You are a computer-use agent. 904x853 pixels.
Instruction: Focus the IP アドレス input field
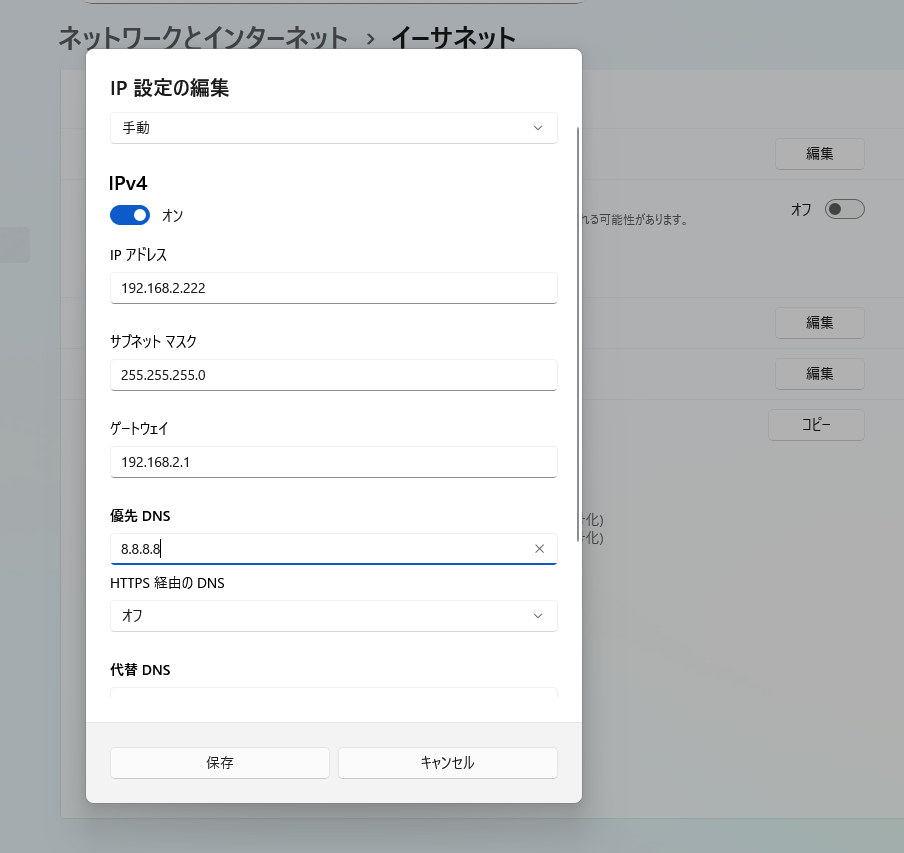333,288
